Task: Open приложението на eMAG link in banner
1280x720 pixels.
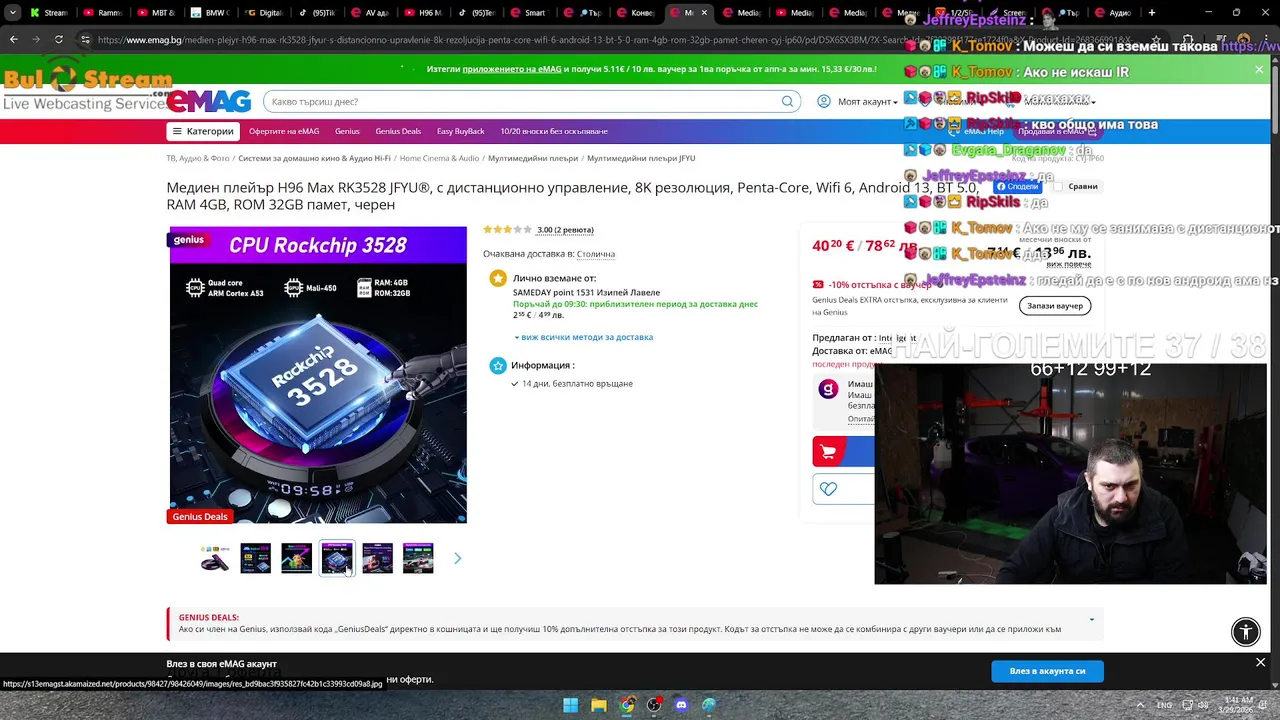Action: (x=512, y=69)
